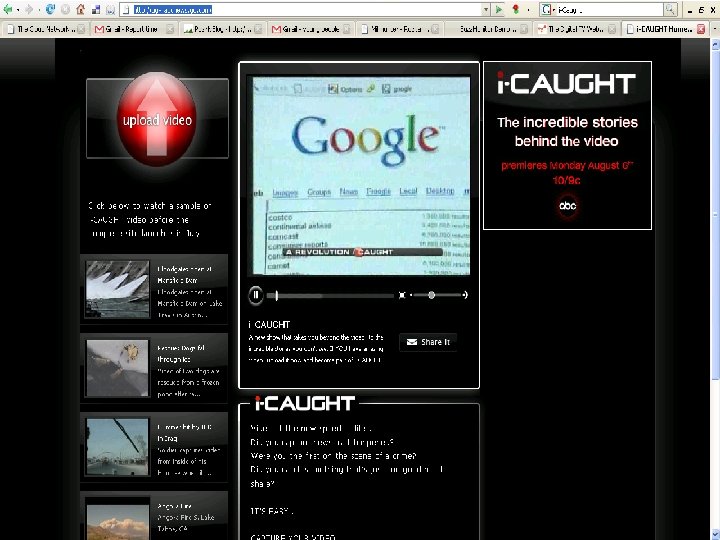Switch to The Digital TV tab
Image resolution: width=720 pixels, height=540 pixels.
pos(576,29)
